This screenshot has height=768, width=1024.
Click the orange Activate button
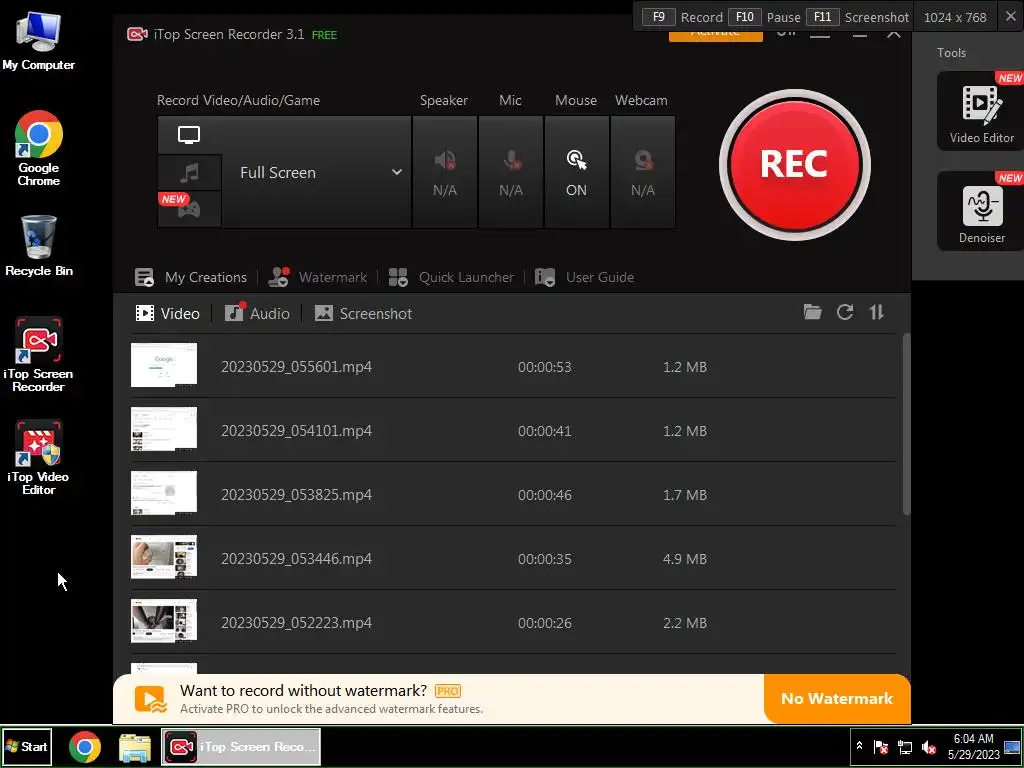715,37
